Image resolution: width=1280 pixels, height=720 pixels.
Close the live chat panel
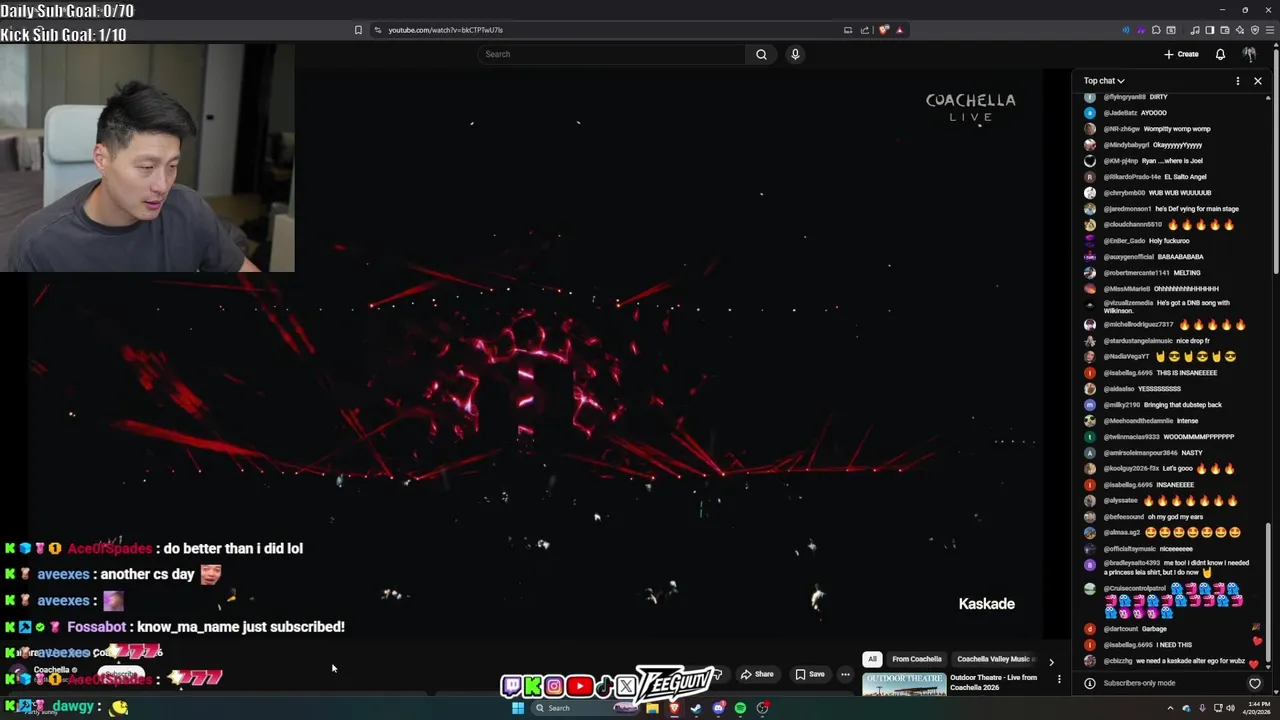point(1258,81)
